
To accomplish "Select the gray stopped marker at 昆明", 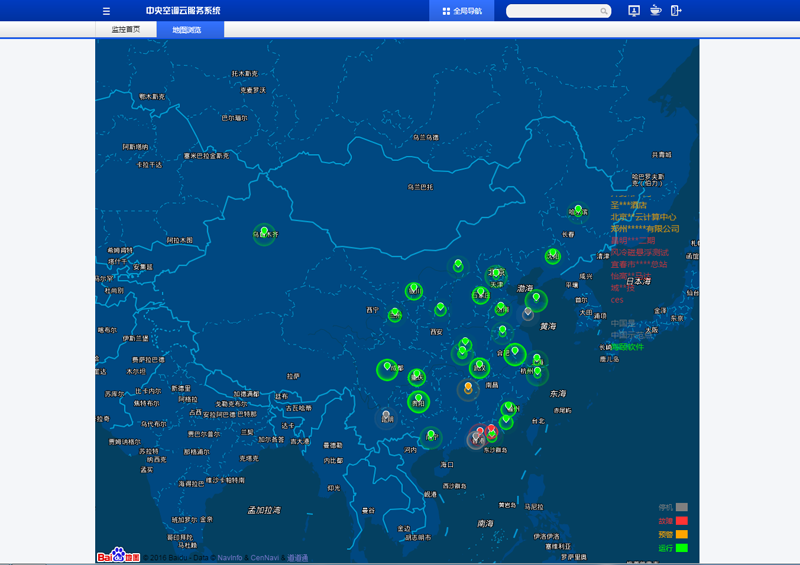I will [x=386, y=416].
